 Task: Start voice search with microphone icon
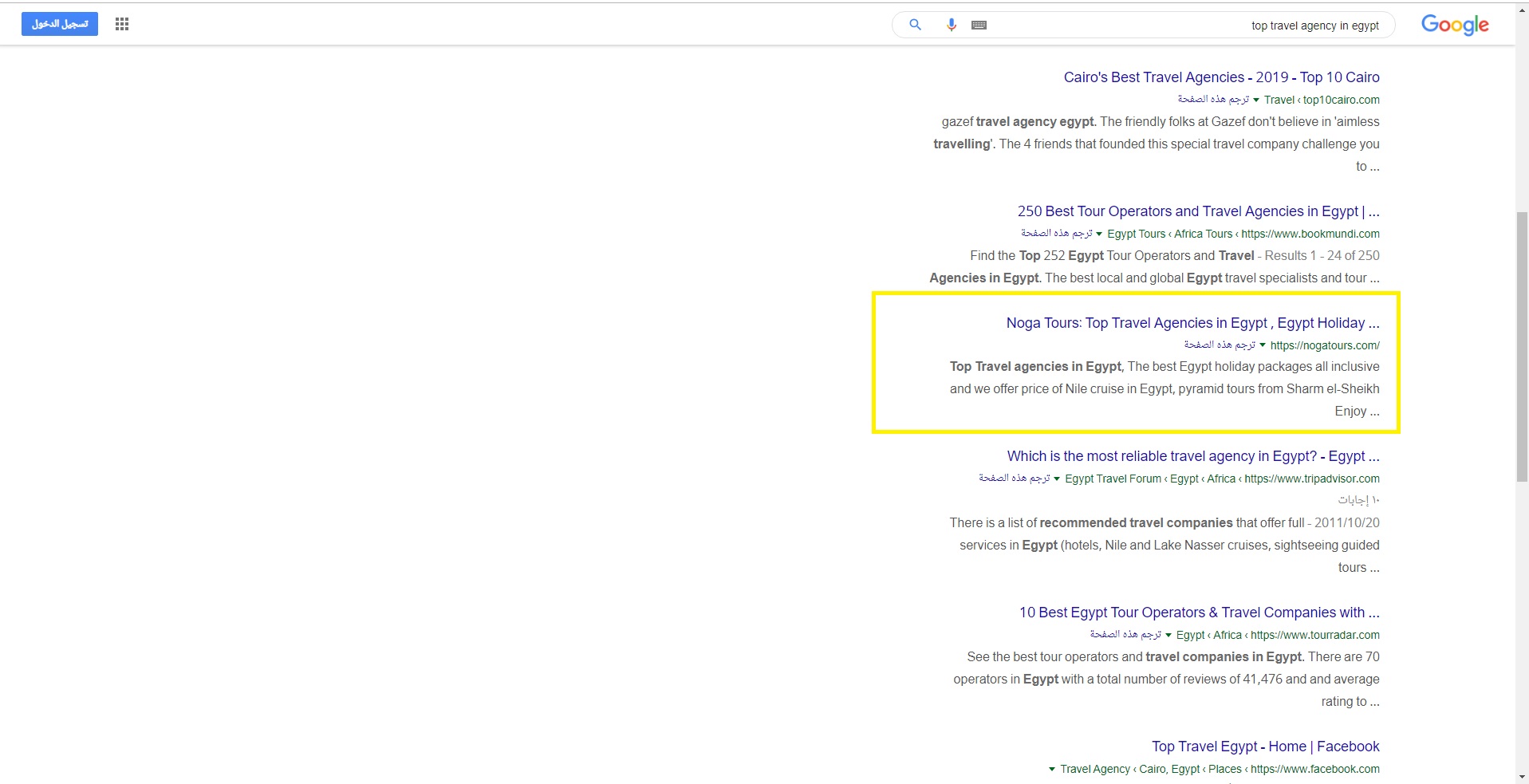click(x=952, y=25)
